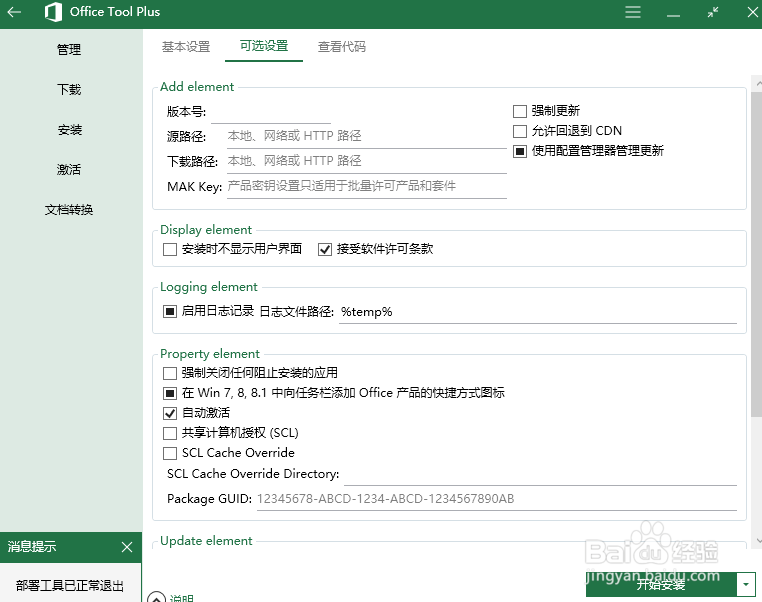Uncheck 接受软件许可条款 checkbox
Viewport: 762px width, 602px height.
coord(325,249)
